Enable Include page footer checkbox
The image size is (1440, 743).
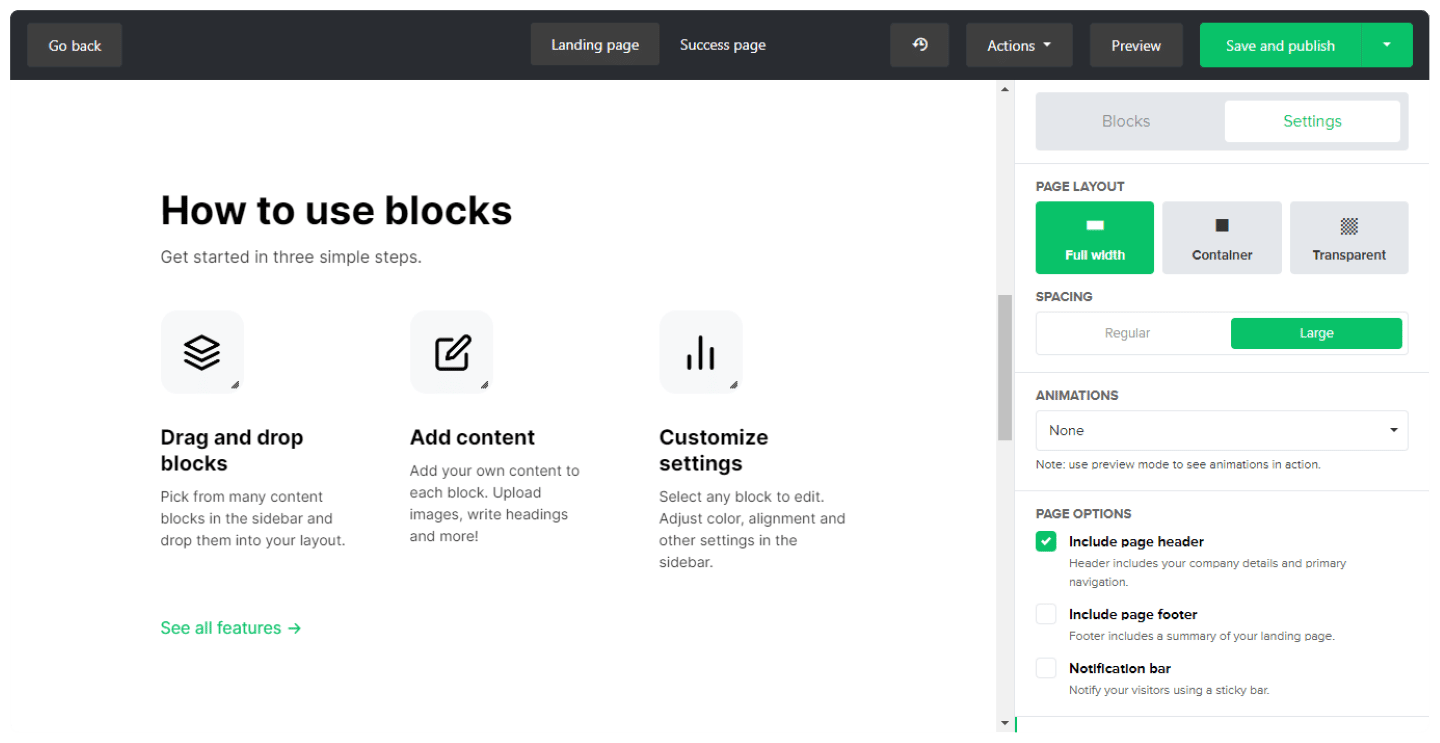pos(1046,614)
